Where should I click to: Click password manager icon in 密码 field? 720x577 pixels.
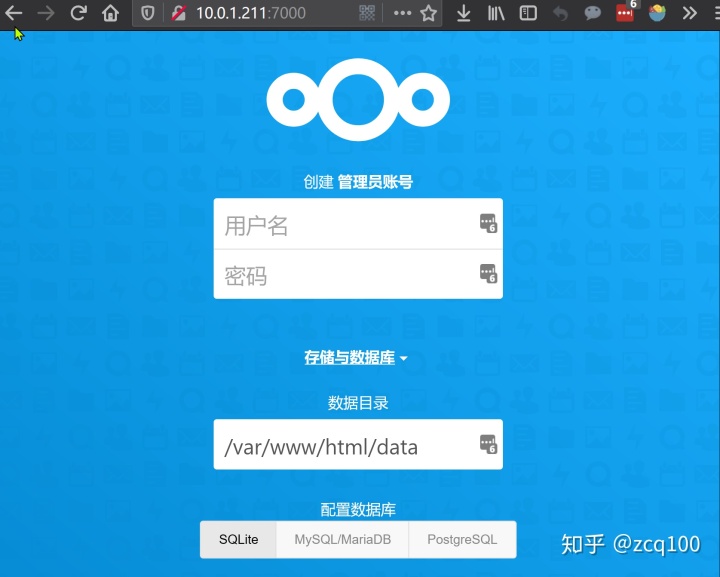click(488, 273)
